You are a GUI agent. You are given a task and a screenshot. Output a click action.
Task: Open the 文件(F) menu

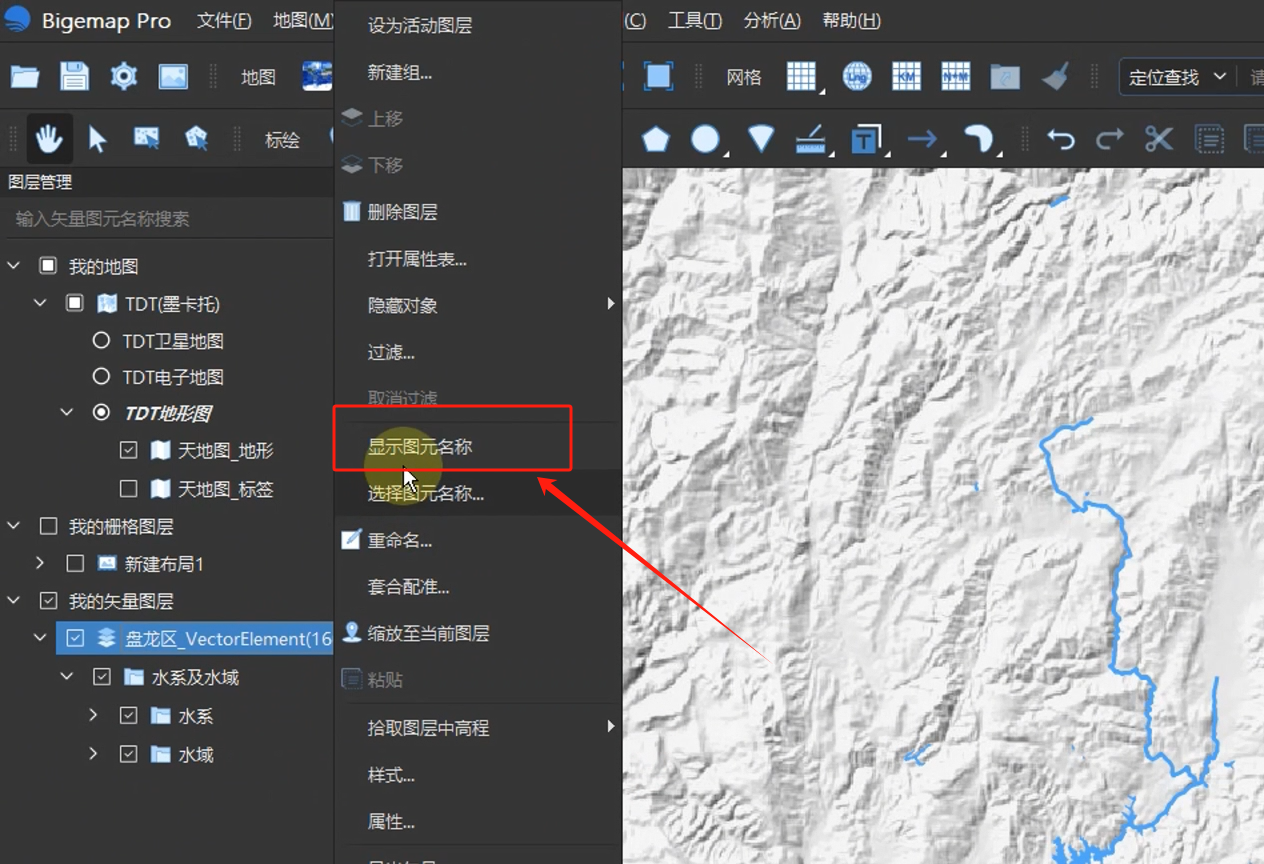pyautogui.click(x=224, y=20)
